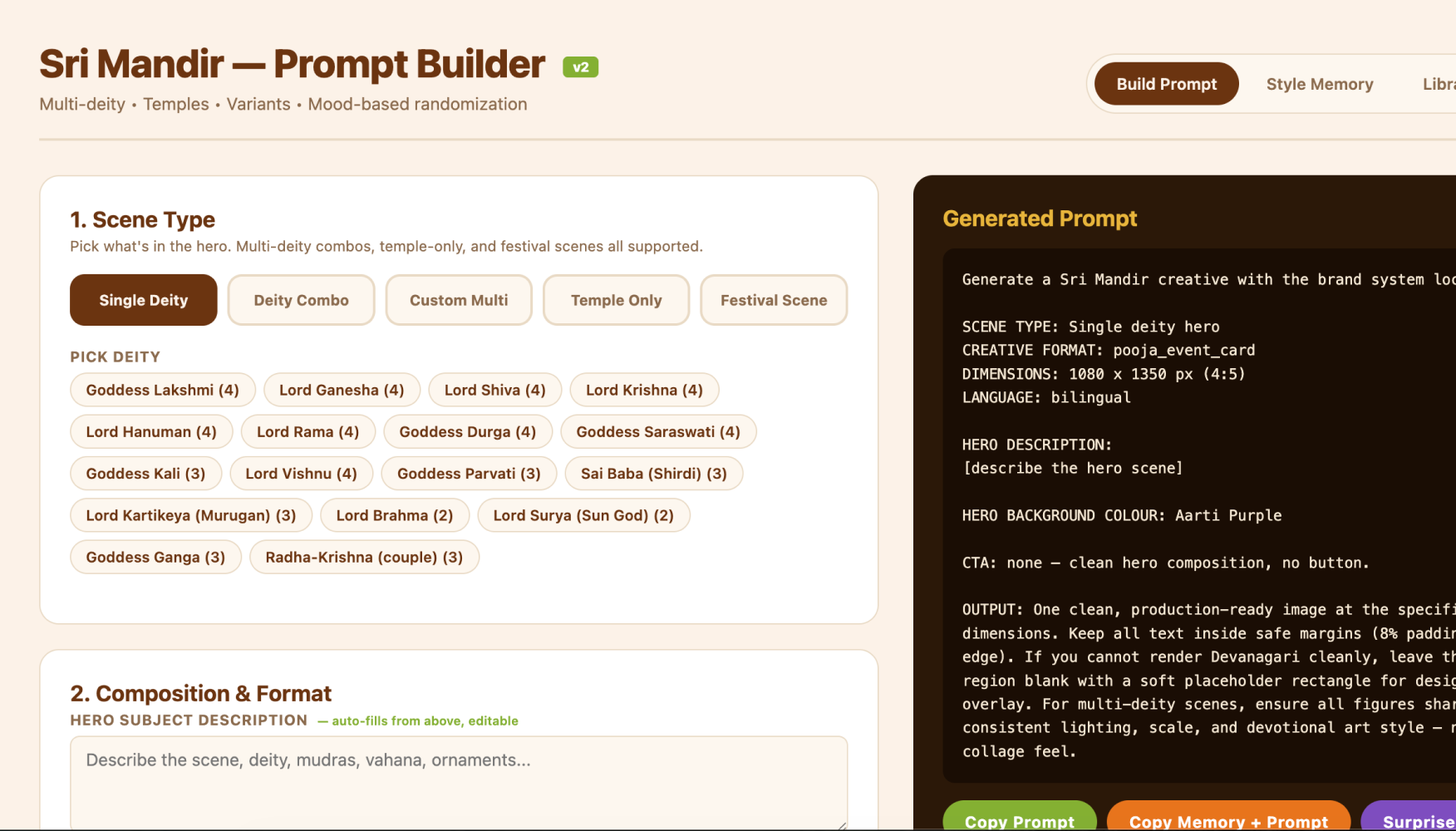
Task: Click the Generated Prompt heading
Action: pos(1040,219)
